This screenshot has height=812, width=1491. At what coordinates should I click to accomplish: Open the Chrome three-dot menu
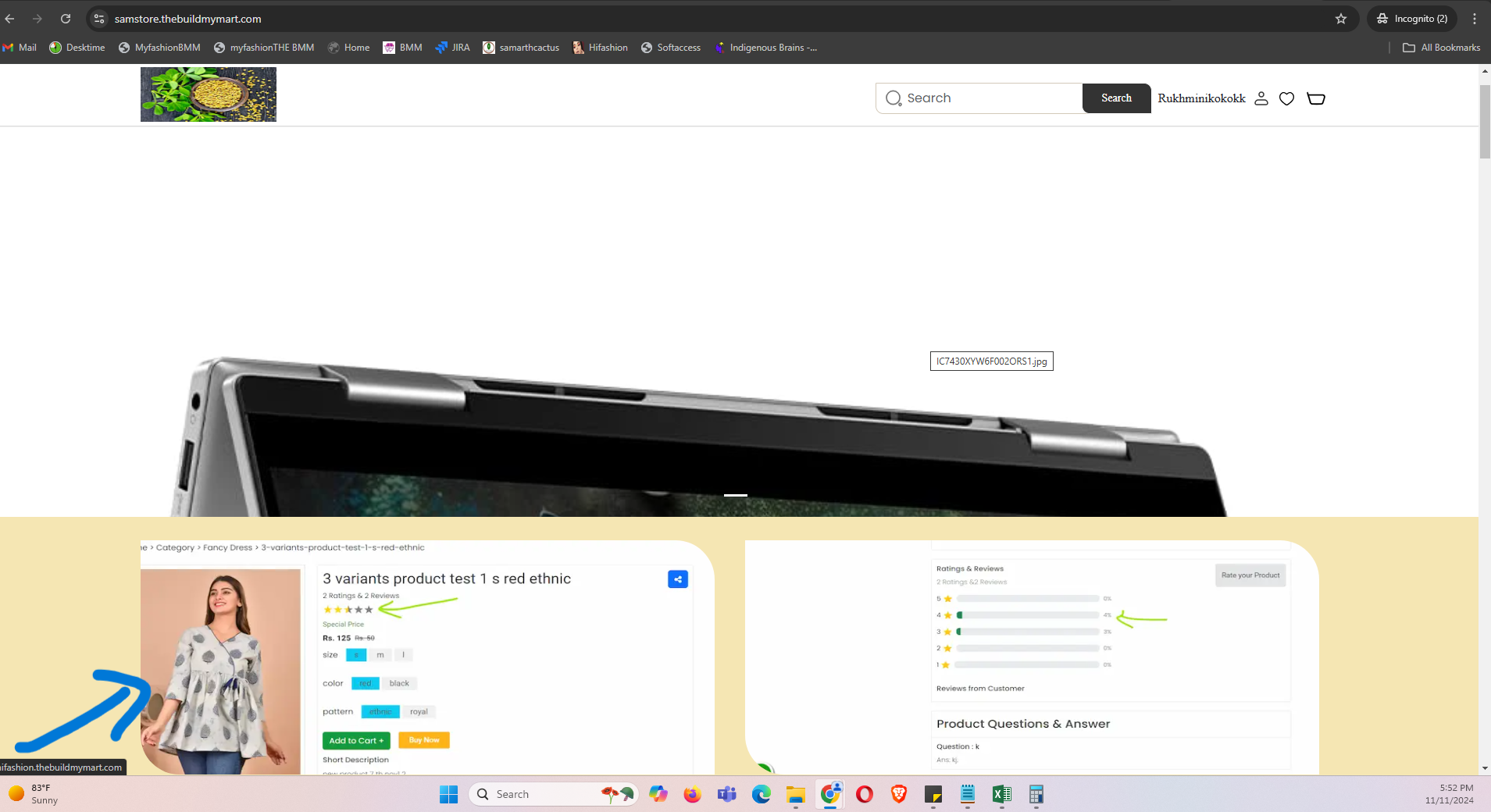[x=1475, y=19]
